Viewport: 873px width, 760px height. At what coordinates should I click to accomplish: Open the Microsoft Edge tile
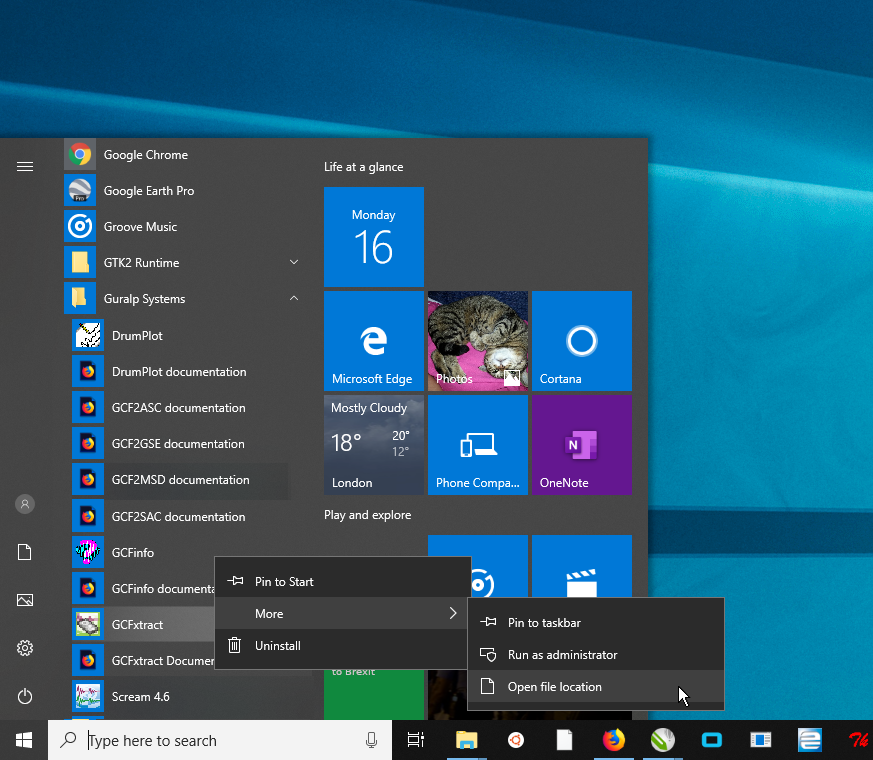(374, 341)
